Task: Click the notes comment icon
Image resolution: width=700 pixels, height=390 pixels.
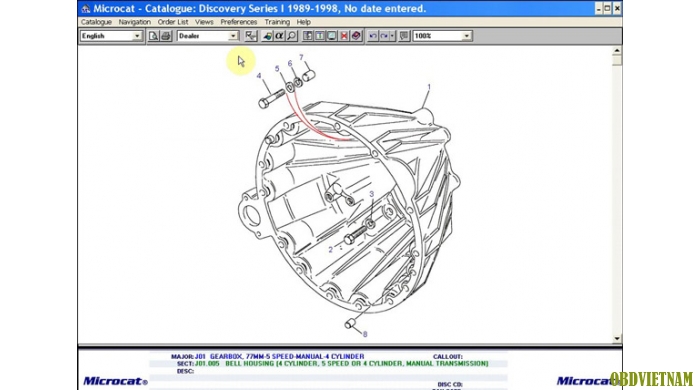Action: click(x=404, y=36)
